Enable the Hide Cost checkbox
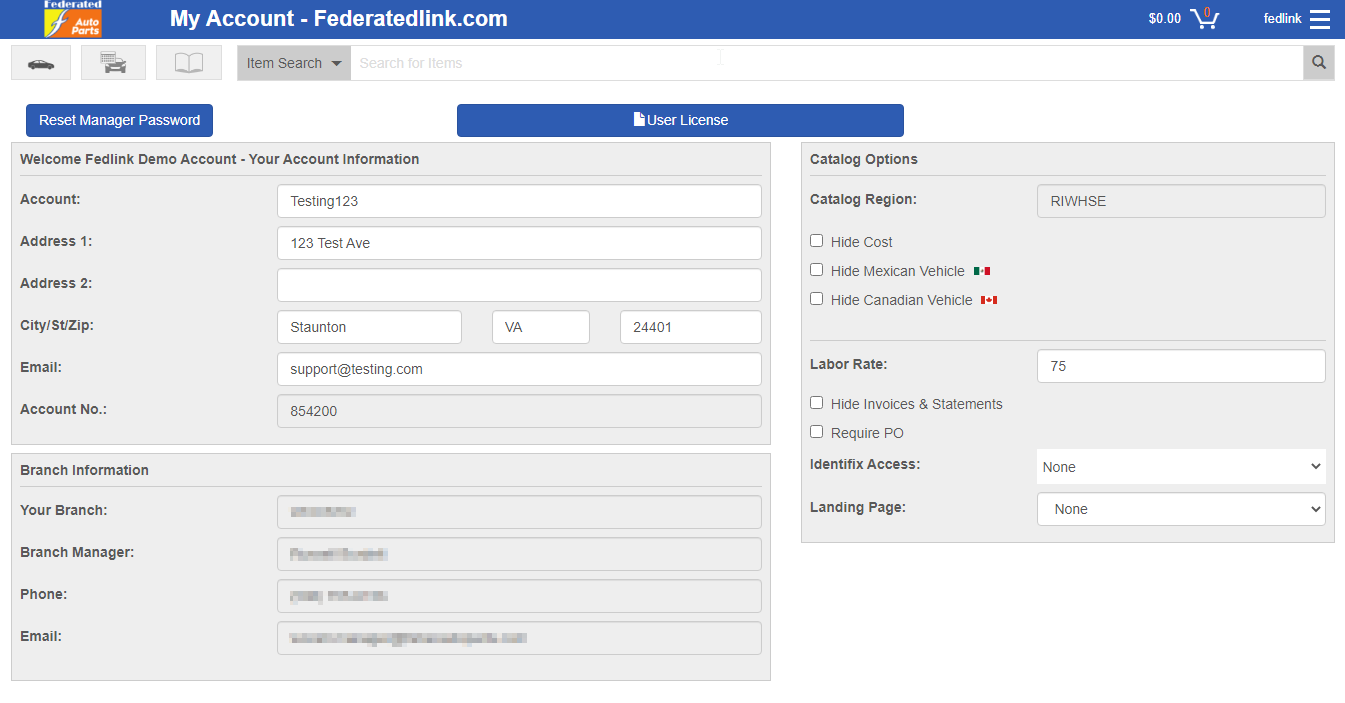This screenshot has height=703, width=1345. click(817, 241)
